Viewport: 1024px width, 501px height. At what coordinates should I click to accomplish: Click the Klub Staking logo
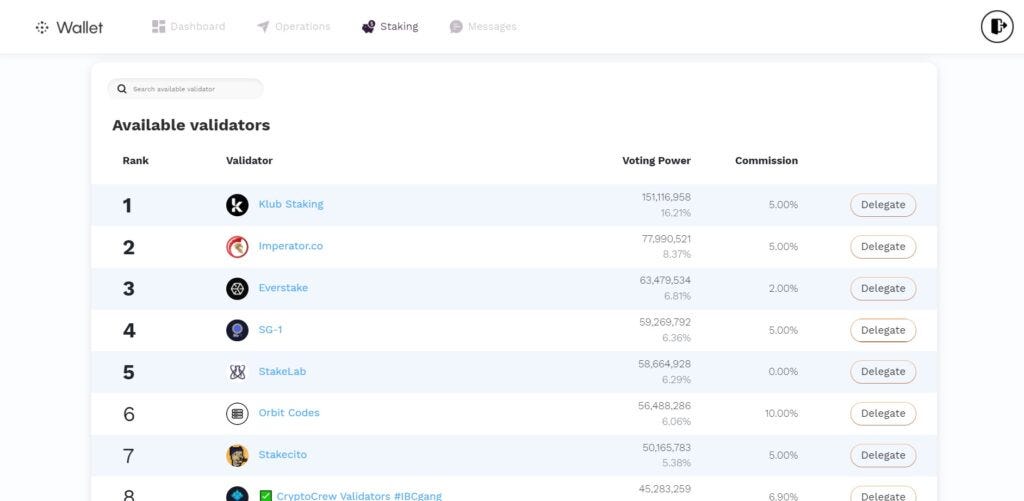(x=237, y=205)
